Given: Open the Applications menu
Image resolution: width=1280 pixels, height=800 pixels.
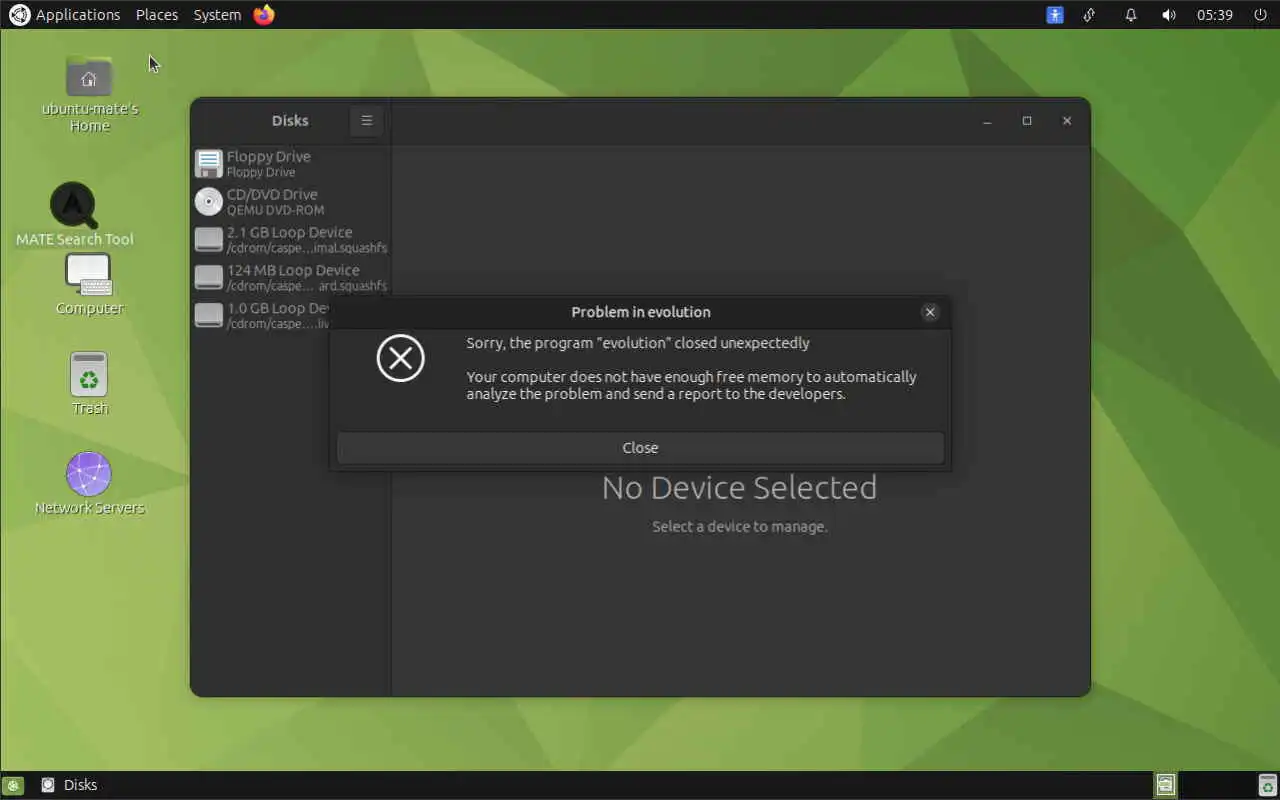Looking at the screenshot, I should 78,15.
